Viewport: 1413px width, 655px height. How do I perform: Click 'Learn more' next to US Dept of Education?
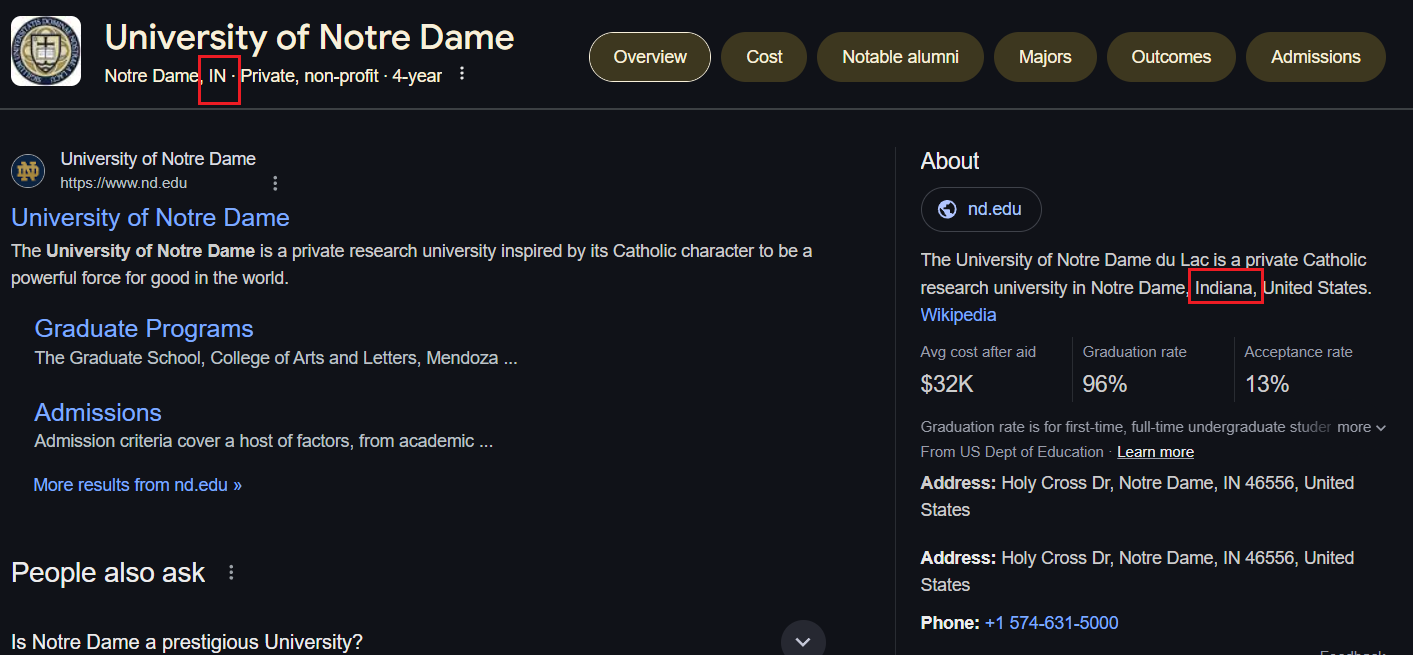pos(1155,452)
